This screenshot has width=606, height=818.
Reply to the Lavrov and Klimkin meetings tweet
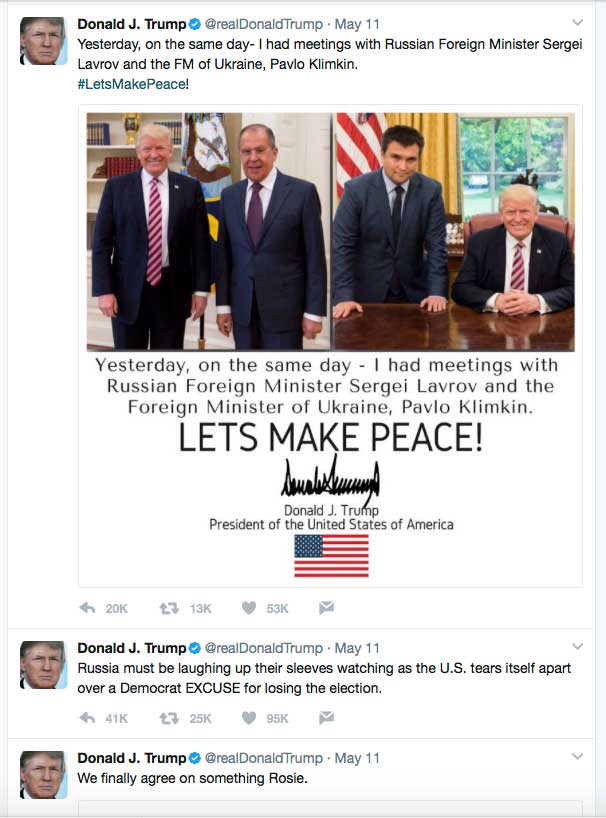pos(88,608)
